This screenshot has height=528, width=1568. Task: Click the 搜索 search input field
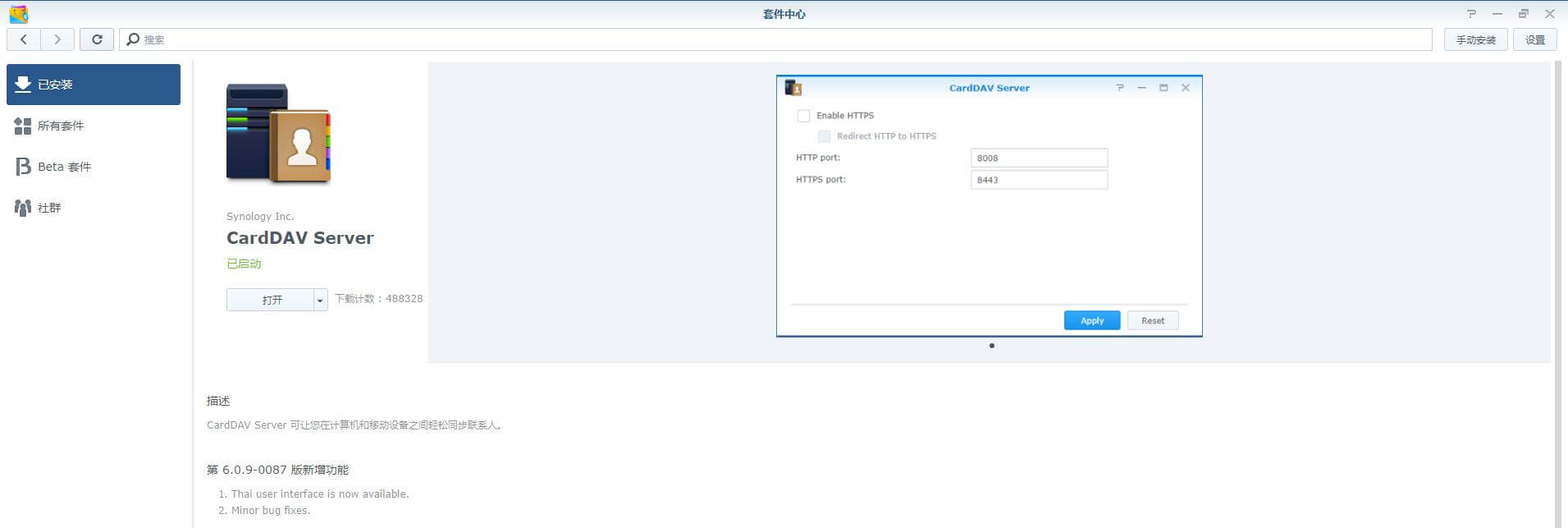pos(779,39)
